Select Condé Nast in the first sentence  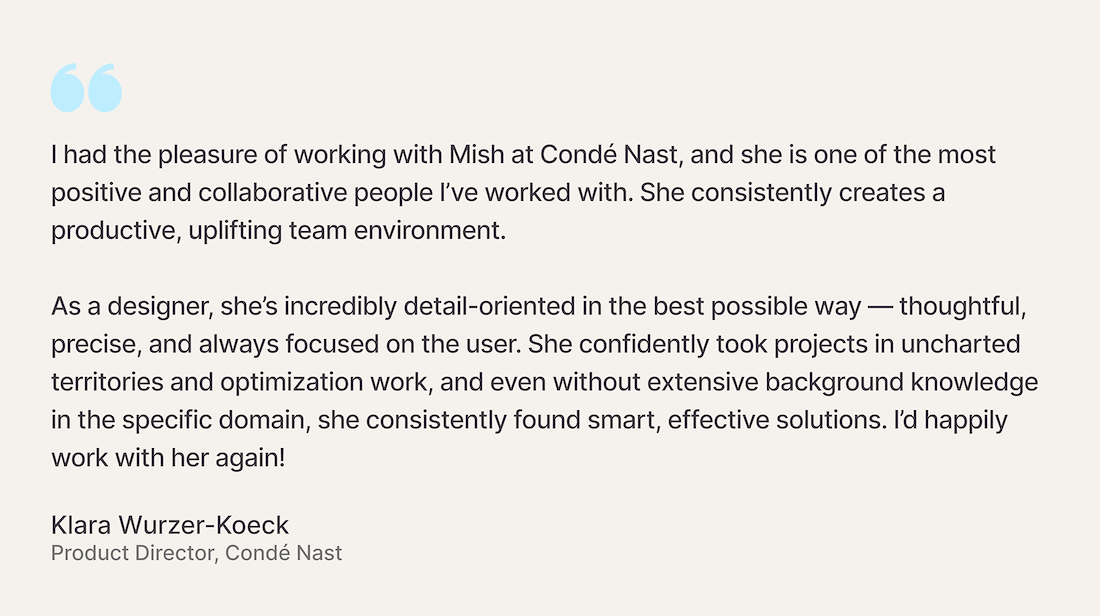click(x=611, y=155)
